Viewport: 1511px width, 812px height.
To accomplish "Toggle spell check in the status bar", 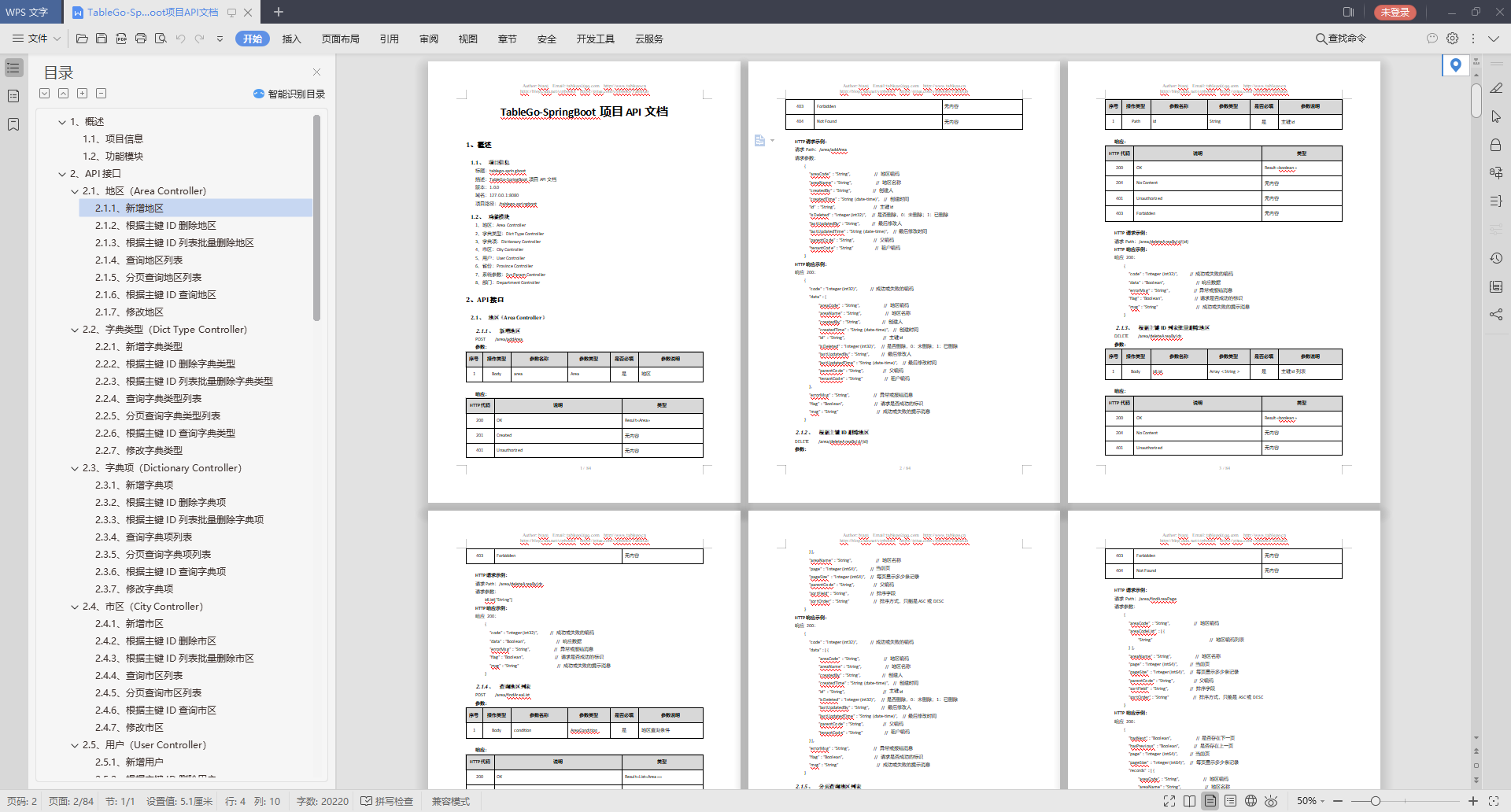I will (387, 801).
